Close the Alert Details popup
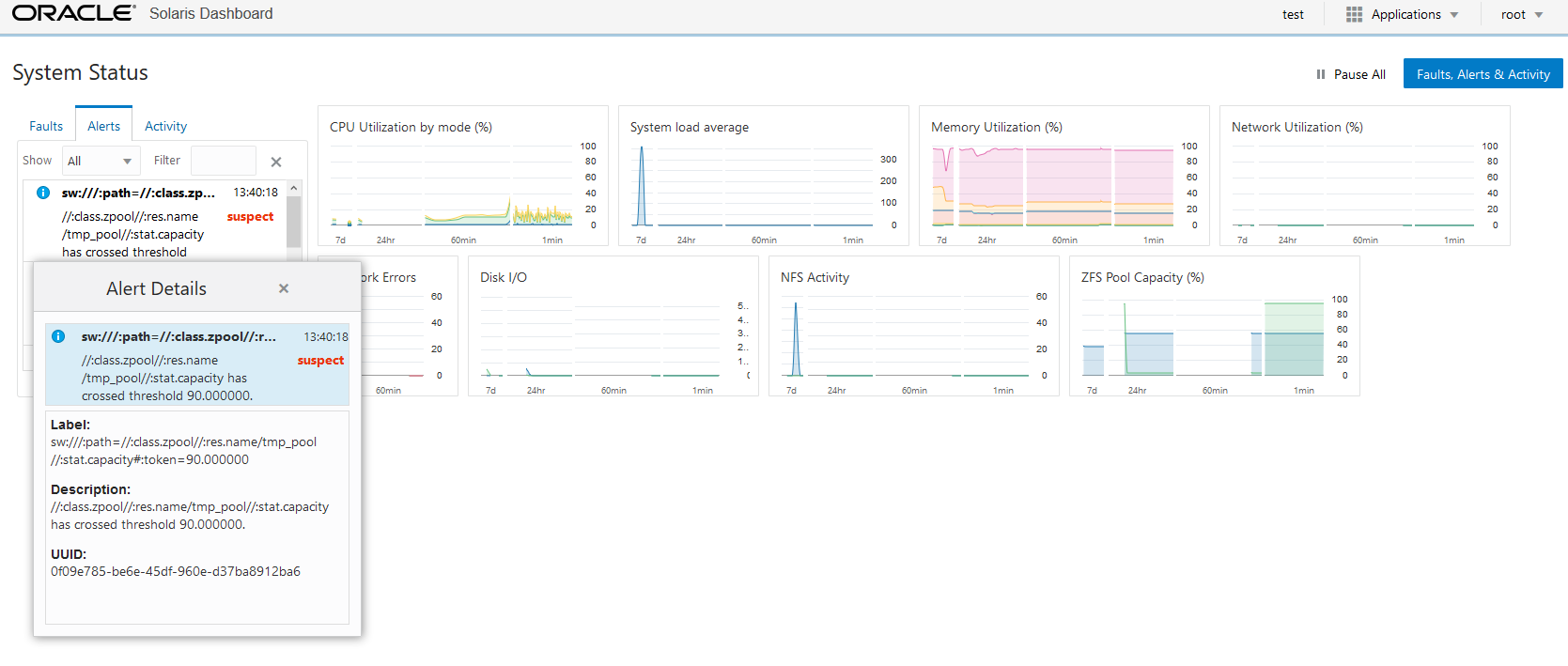 tap(284, 288)
